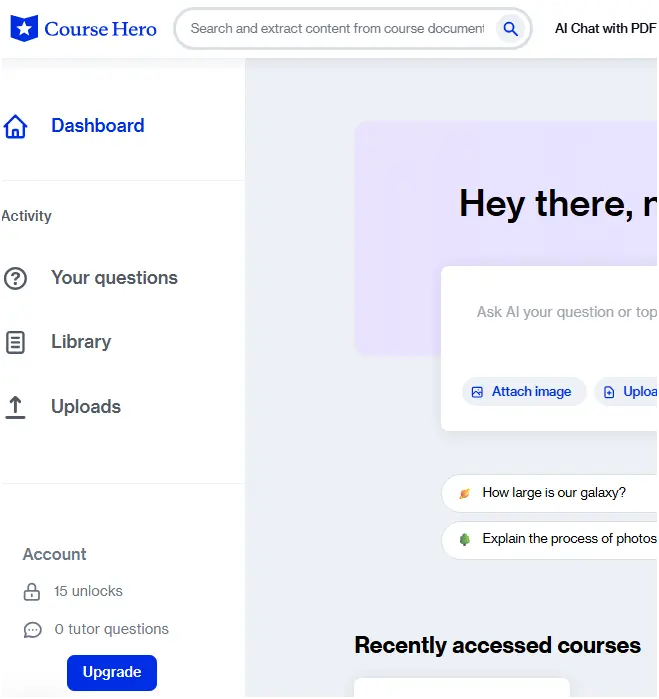
Task: Click the image icon in Attach image
Action: [477, 392]
